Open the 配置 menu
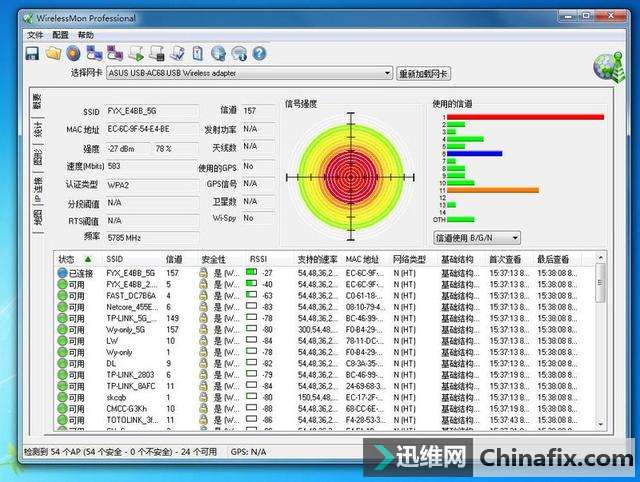 tap(60, 35)
